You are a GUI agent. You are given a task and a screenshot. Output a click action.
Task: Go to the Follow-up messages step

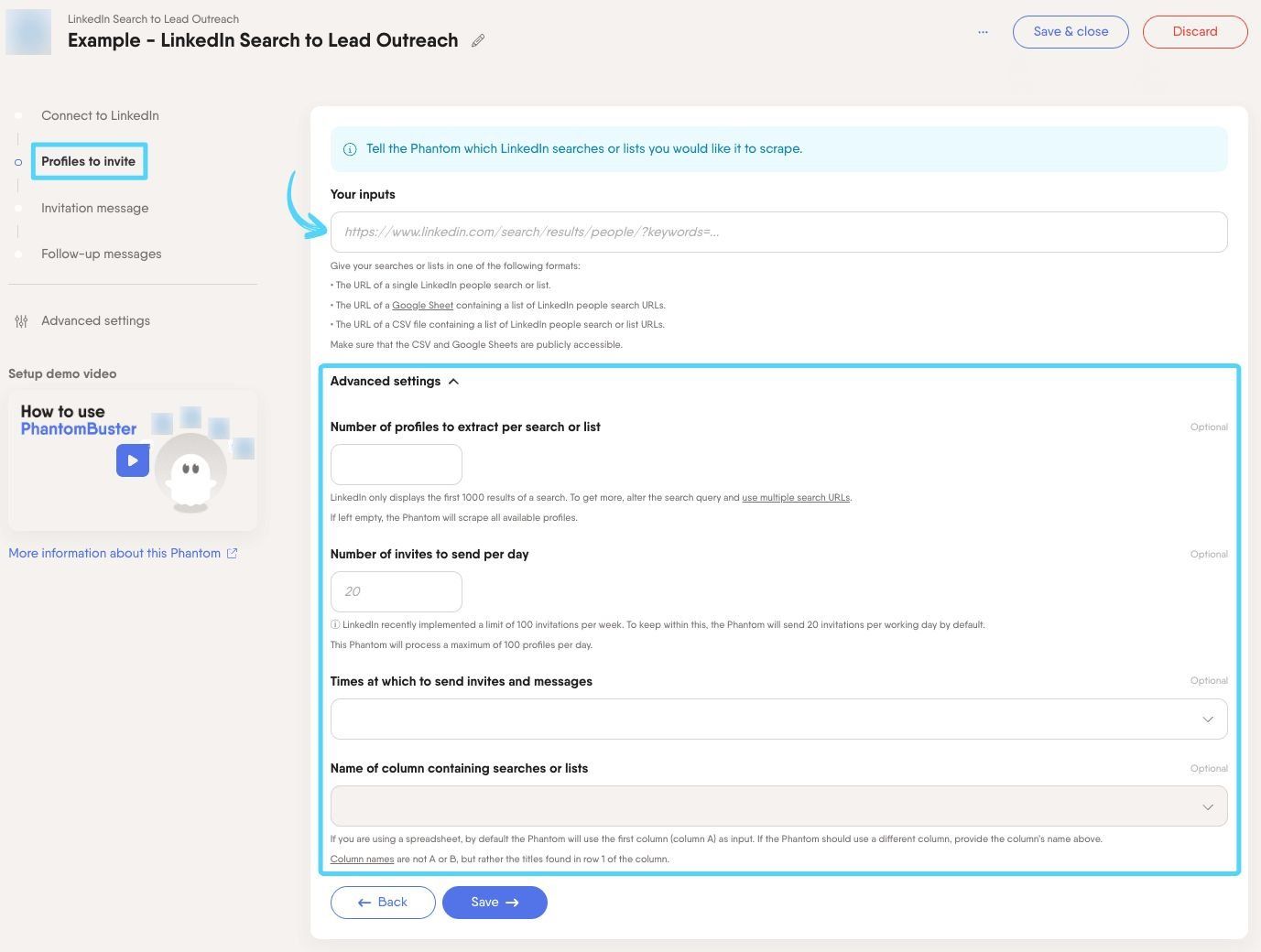101,254
